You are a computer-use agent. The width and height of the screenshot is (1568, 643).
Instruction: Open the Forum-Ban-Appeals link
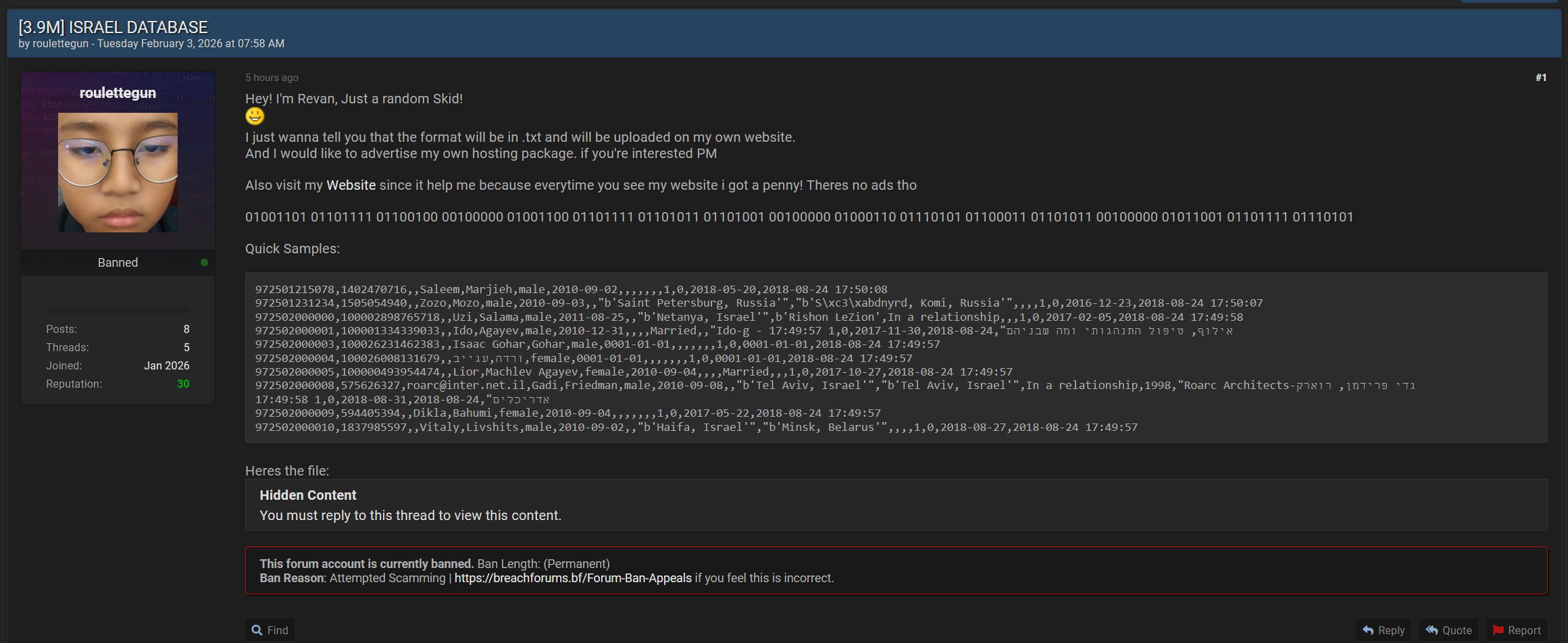(573, 578)
